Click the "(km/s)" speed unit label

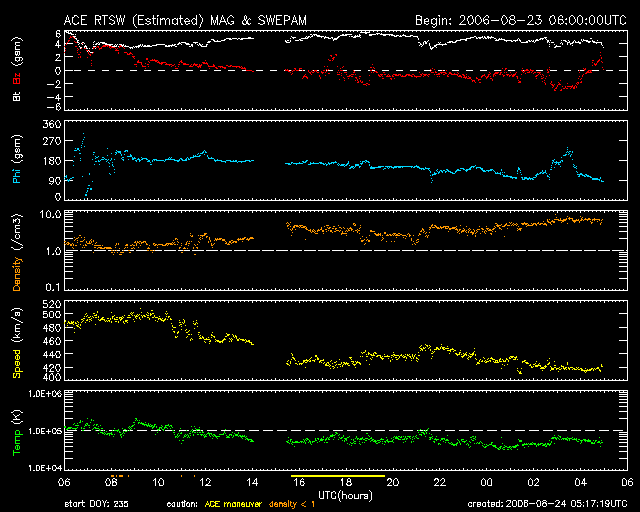[17, 325]
